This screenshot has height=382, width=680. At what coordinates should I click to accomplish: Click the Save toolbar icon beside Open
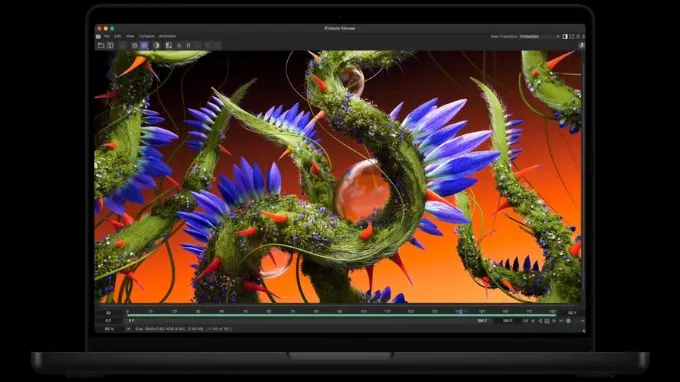pos(110,45)
